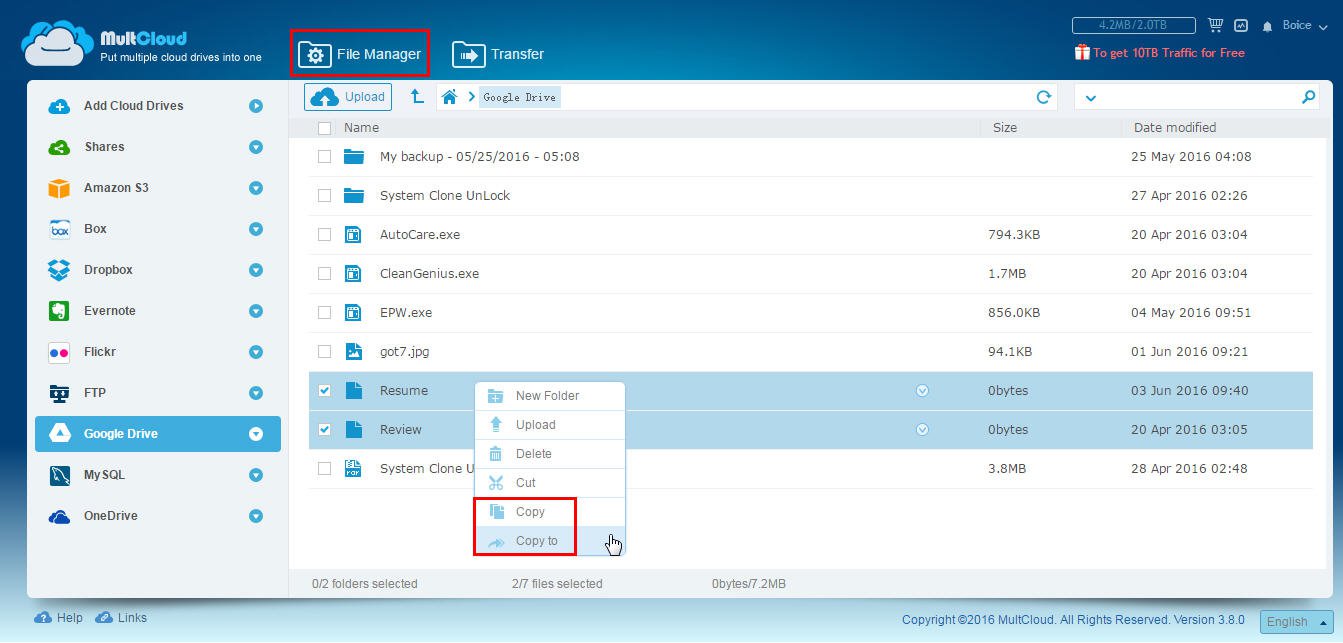Viewport: 1343px width, 643px height.
Task: Click the got7.jpg image file icon
Action: [353, 351]
